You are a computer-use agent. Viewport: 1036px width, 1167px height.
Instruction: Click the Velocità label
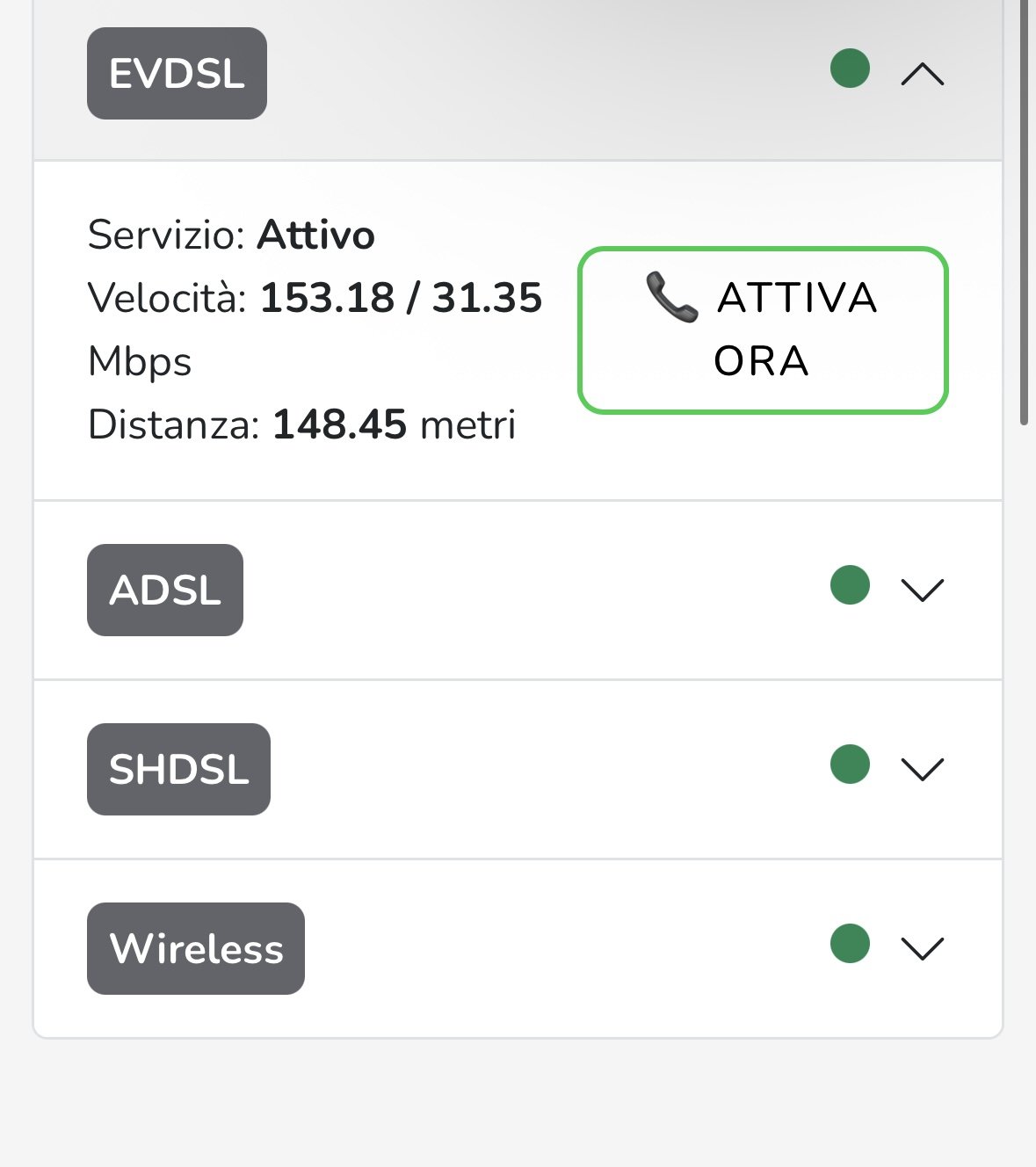point(167,299)
